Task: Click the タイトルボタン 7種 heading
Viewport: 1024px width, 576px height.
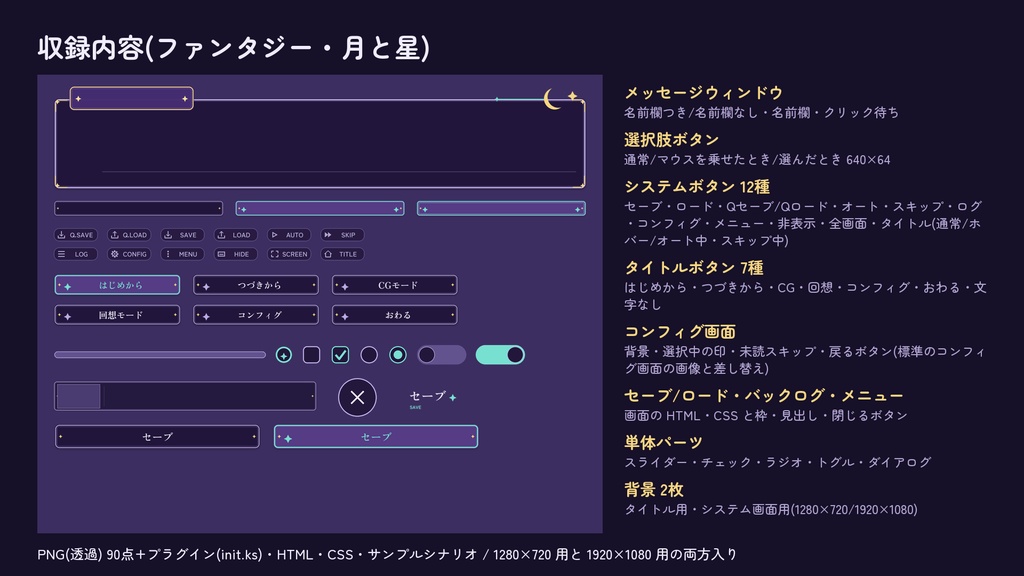Action: pyautogui.click(x=694, y=268)
